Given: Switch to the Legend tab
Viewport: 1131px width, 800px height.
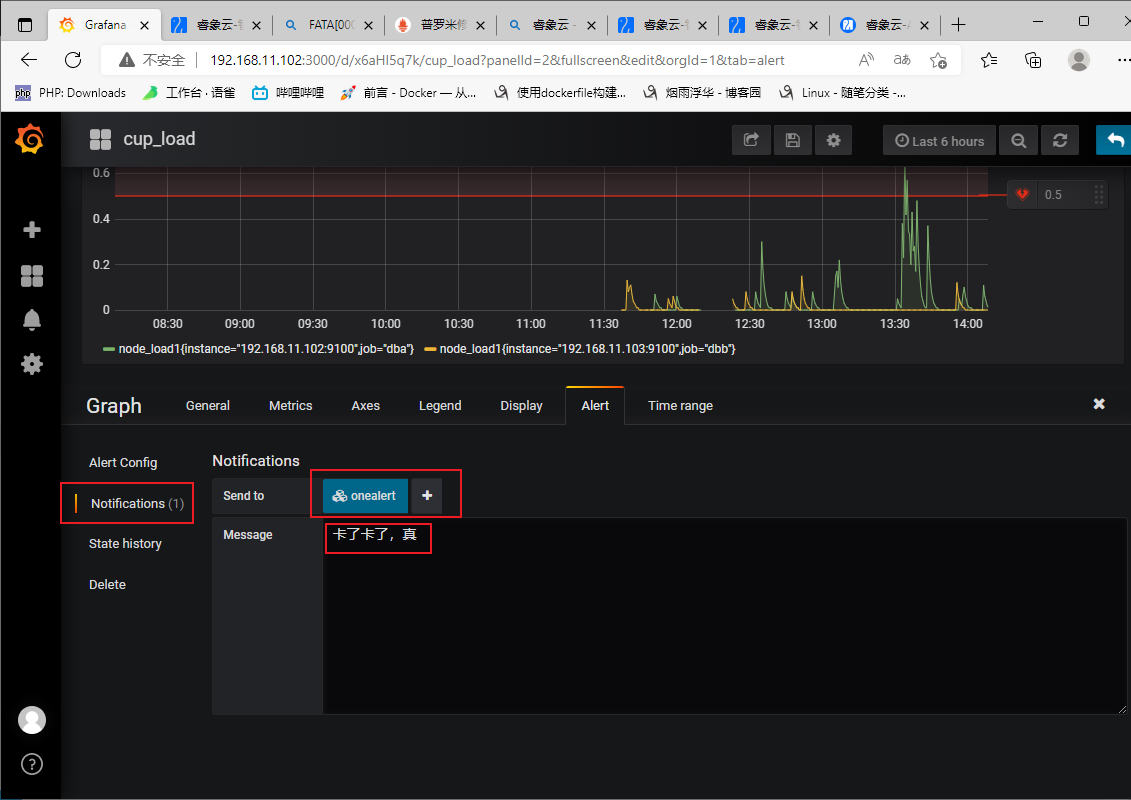Looking at the screenshot, I should (440, 405).
